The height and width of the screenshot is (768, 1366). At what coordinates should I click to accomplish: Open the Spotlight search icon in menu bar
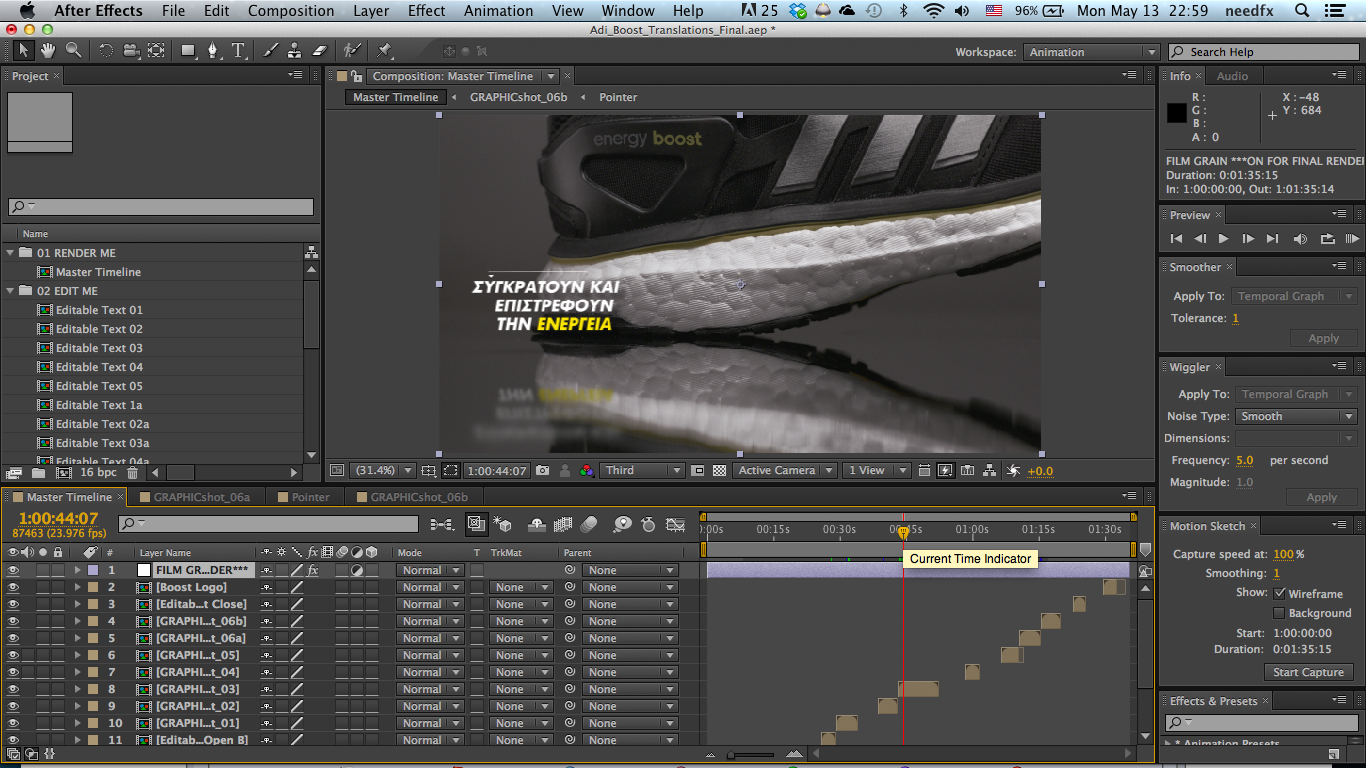point(1302,11)
